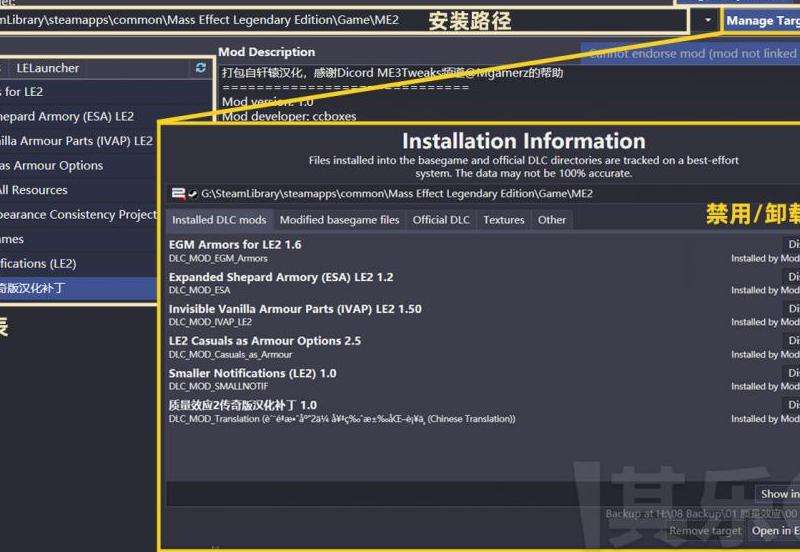
Task: Click the ME2 game icon before target path
Action: point(178,193)
